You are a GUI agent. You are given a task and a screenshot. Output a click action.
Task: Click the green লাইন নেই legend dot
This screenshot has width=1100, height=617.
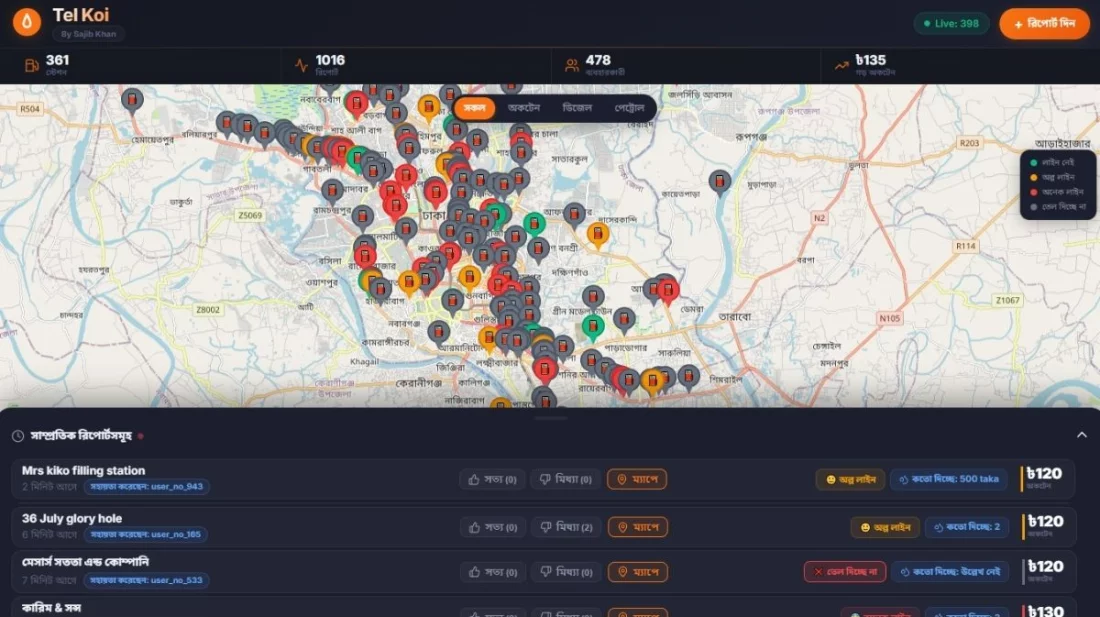(1034, 162)
